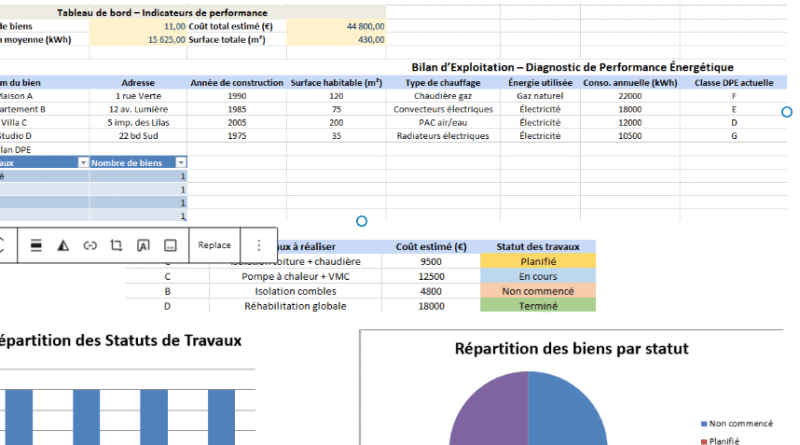Apply a duotone filter using the triangle icon

pyautogui.click(x=63, y=245)
